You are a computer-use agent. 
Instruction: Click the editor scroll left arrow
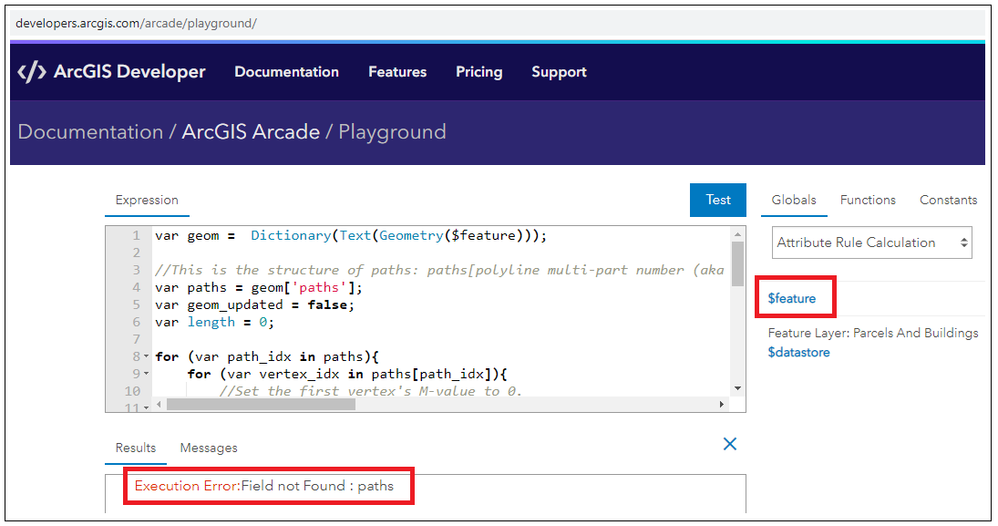158,404
